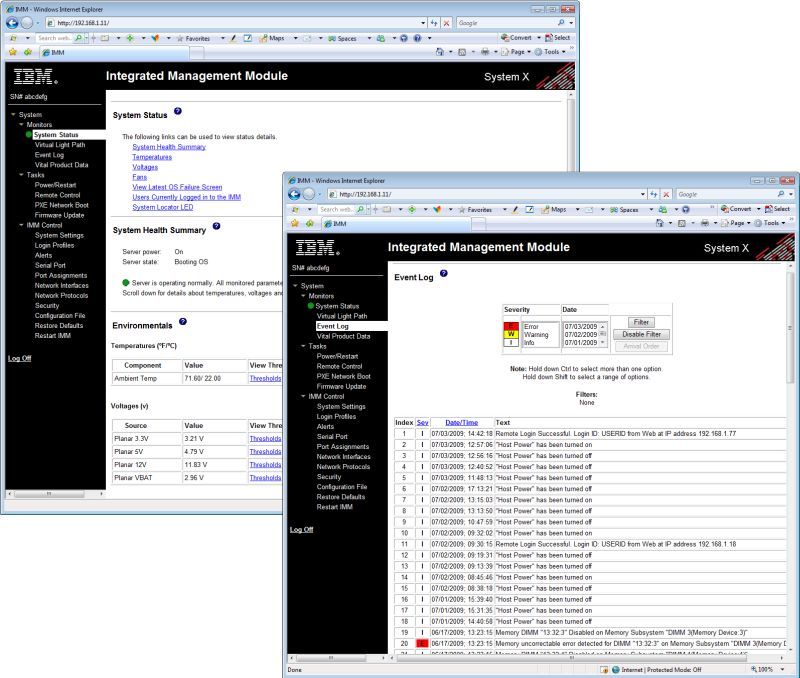
Task: Click the red severity icon on event row 20
Action: coord(422,643)
